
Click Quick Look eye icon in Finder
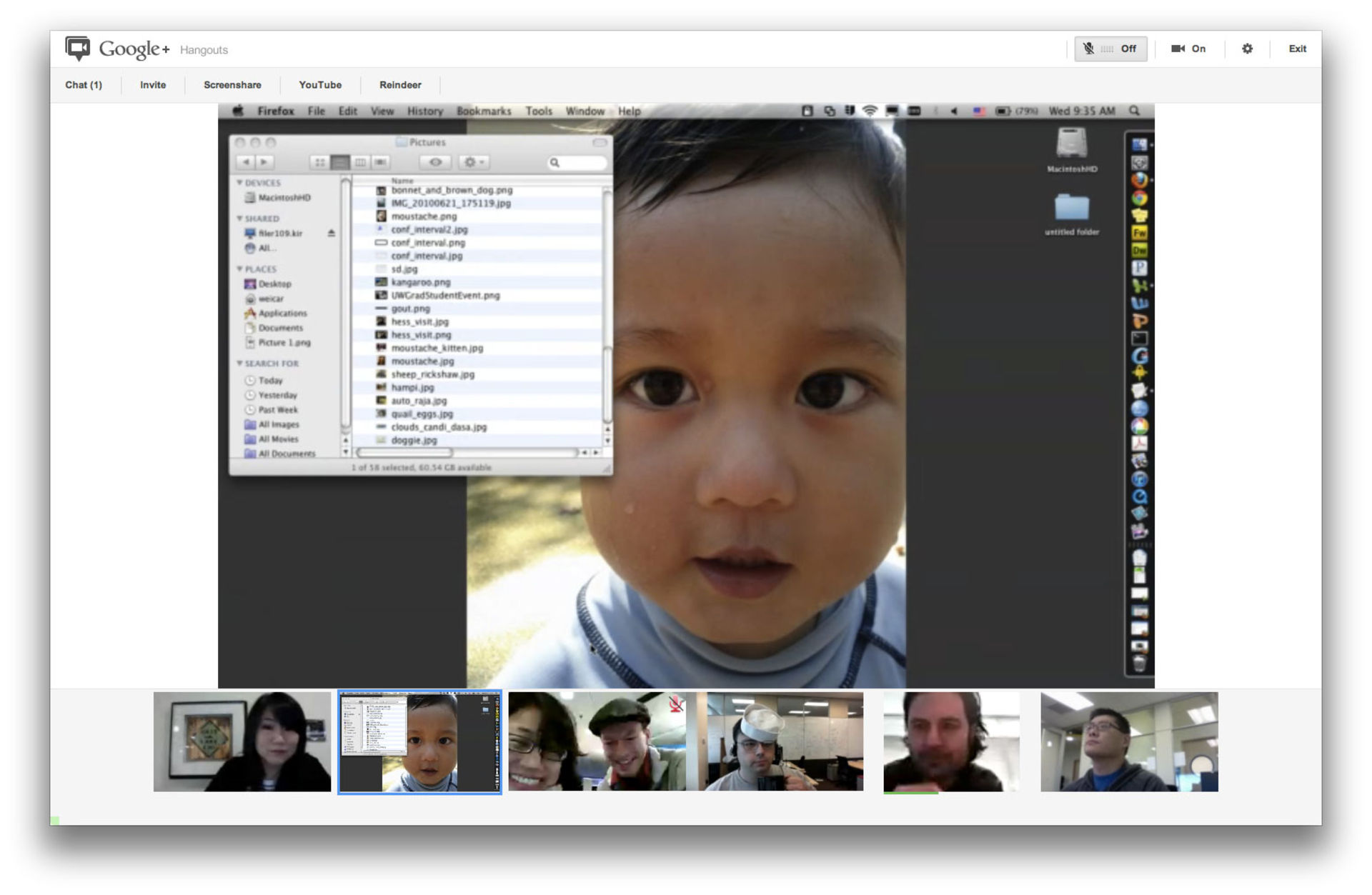click(435, 162)
